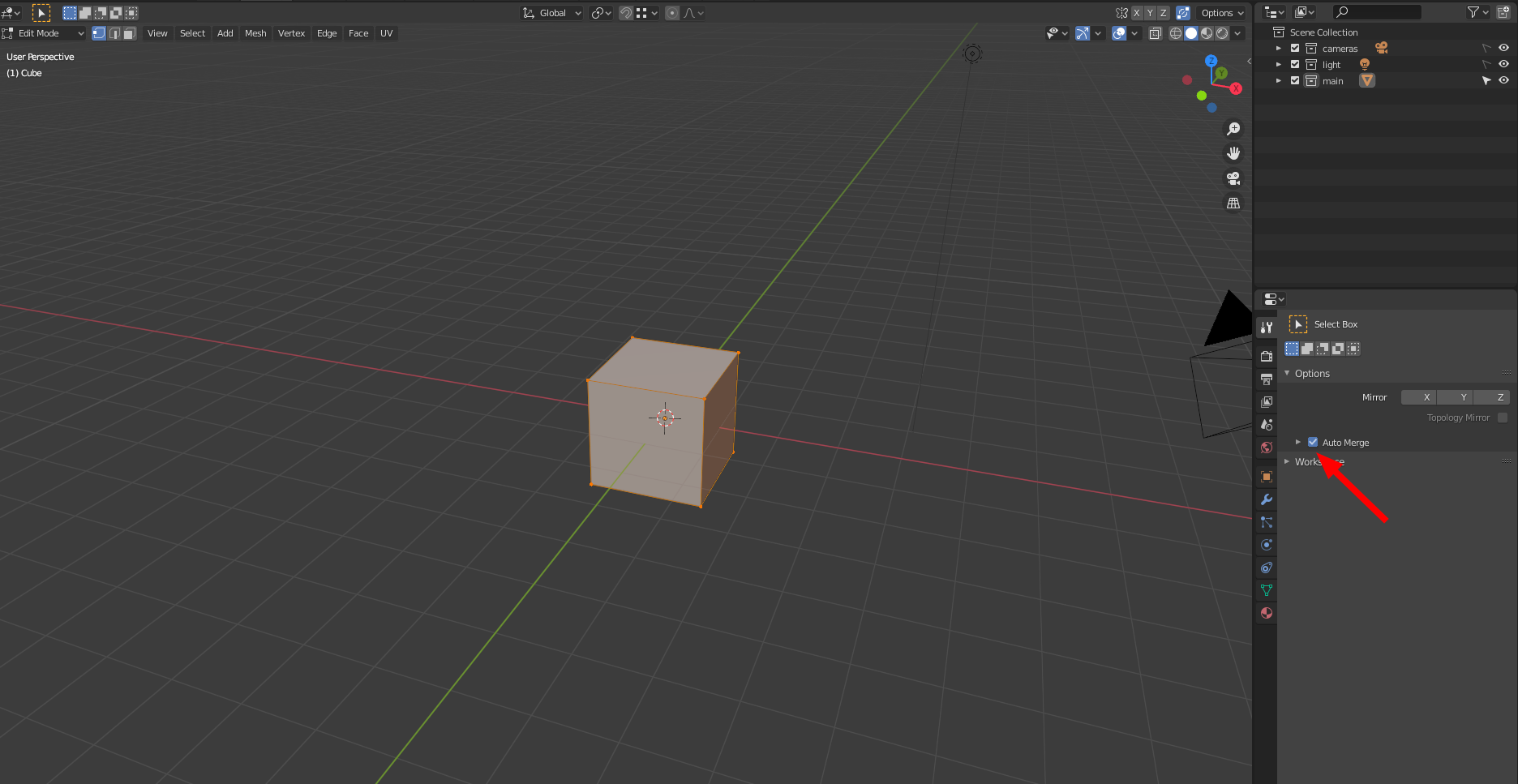The height and width of the screenshot is (784, 1518).
Task: Open the pivot point dropdown
Action: pyautogui.click(x=601, y=13)
